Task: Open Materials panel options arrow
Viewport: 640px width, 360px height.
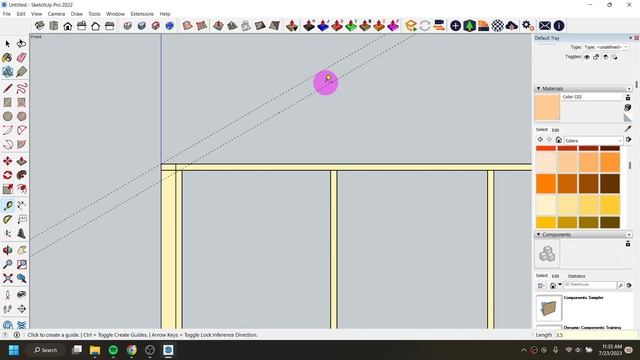Action: click(629, 89)
